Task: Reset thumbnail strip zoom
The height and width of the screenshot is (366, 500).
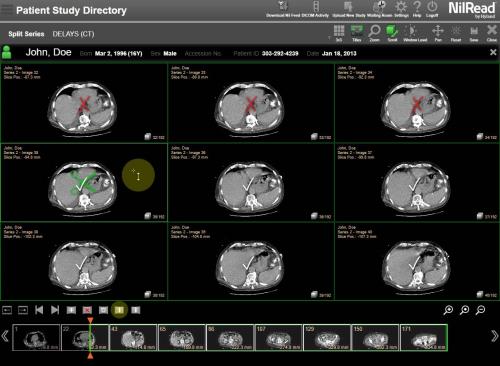Action: [464, 310]
